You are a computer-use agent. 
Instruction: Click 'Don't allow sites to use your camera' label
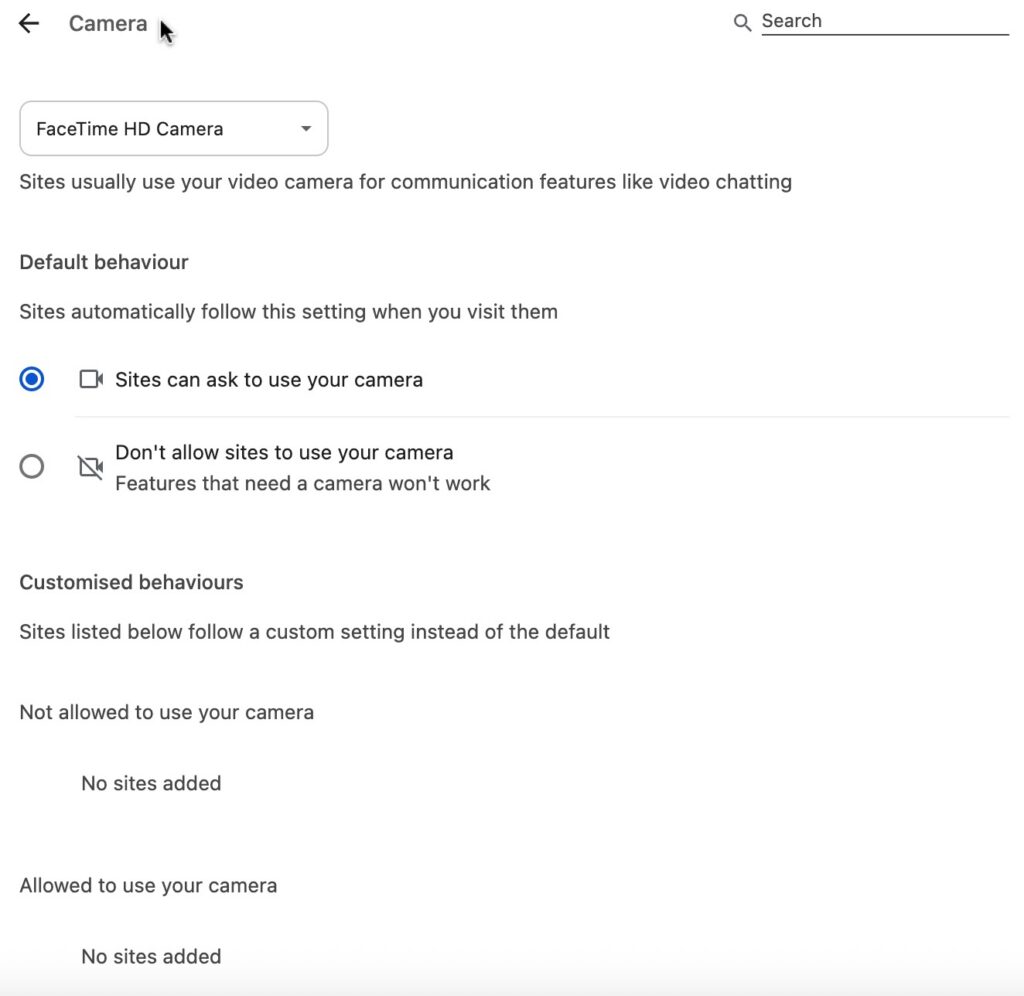[284, 452]
